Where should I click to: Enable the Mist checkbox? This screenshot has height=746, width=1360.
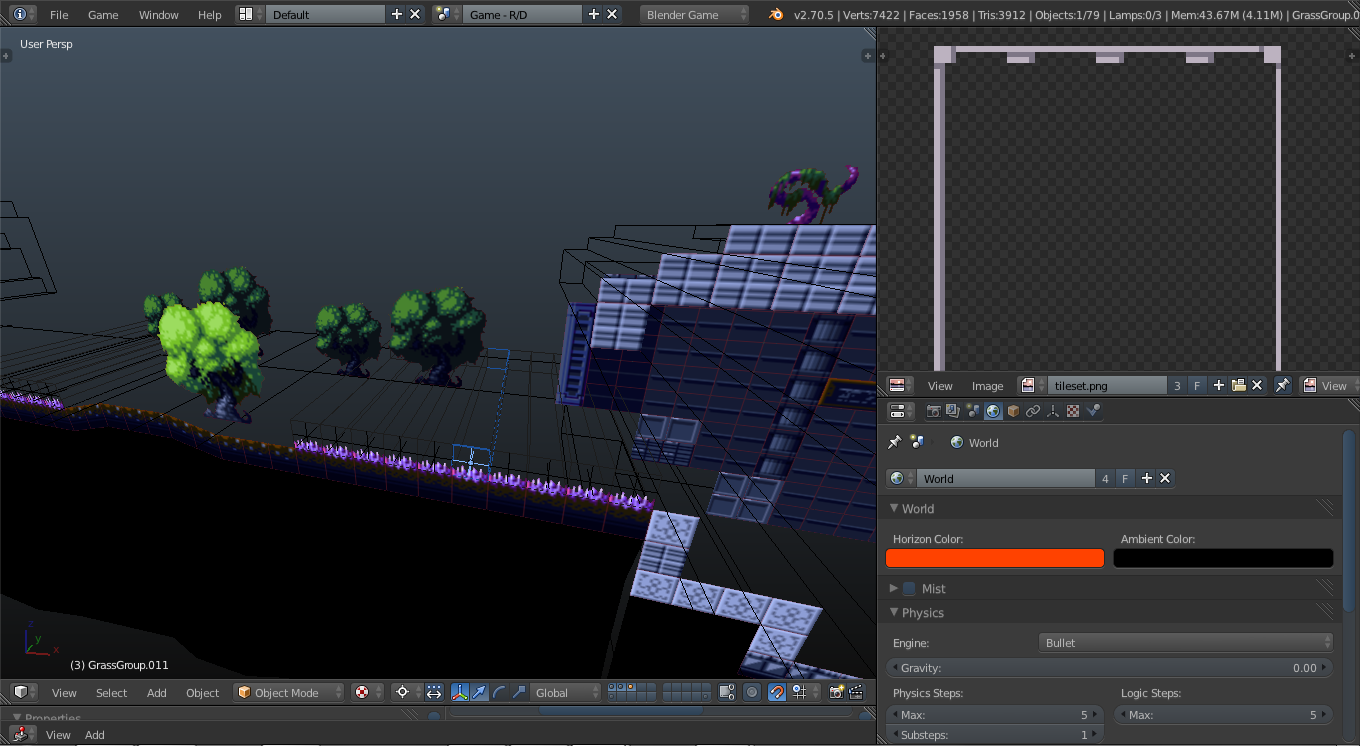pyautogui.click(x=909, y=589)
